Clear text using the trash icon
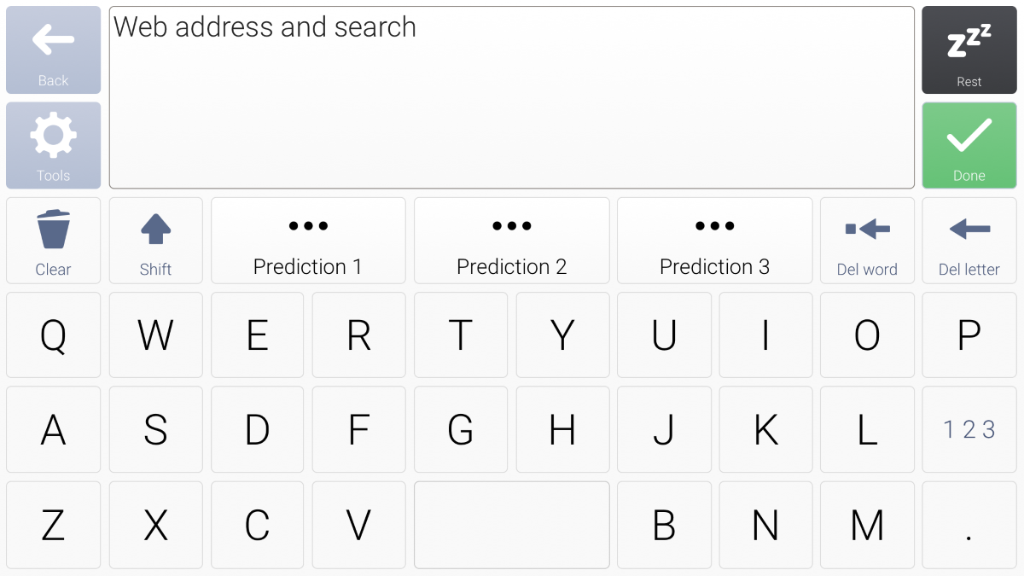 click(53, 240)
